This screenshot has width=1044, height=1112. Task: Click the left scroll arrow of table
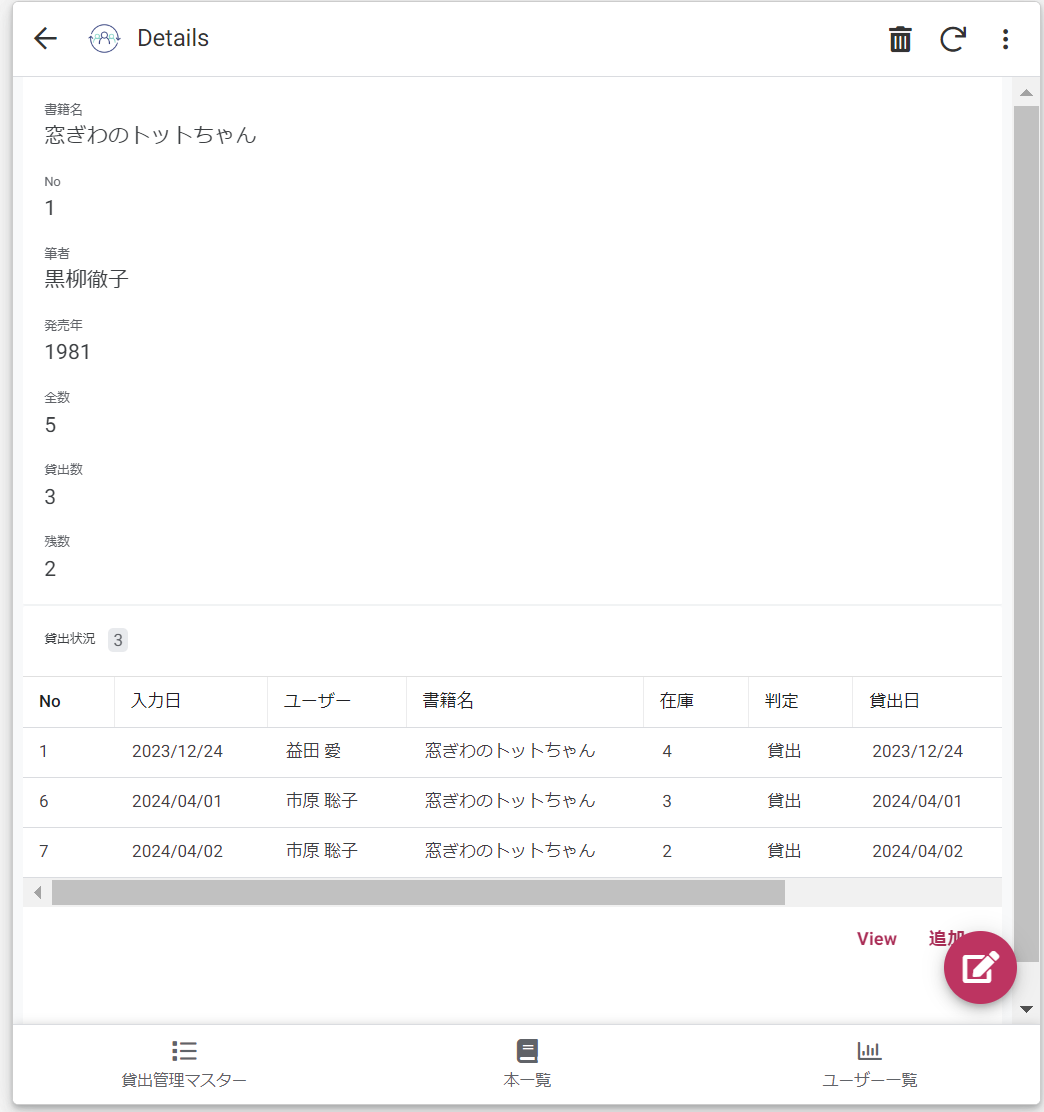point(38,892)
